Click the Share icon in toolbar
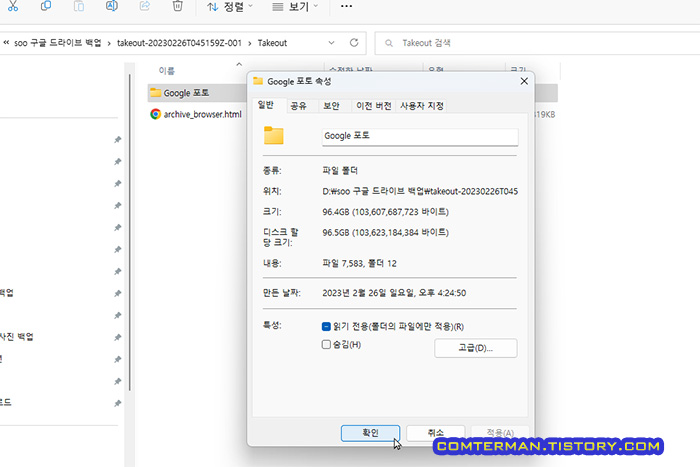Screen dimensions: 700x467 (145, 6)
